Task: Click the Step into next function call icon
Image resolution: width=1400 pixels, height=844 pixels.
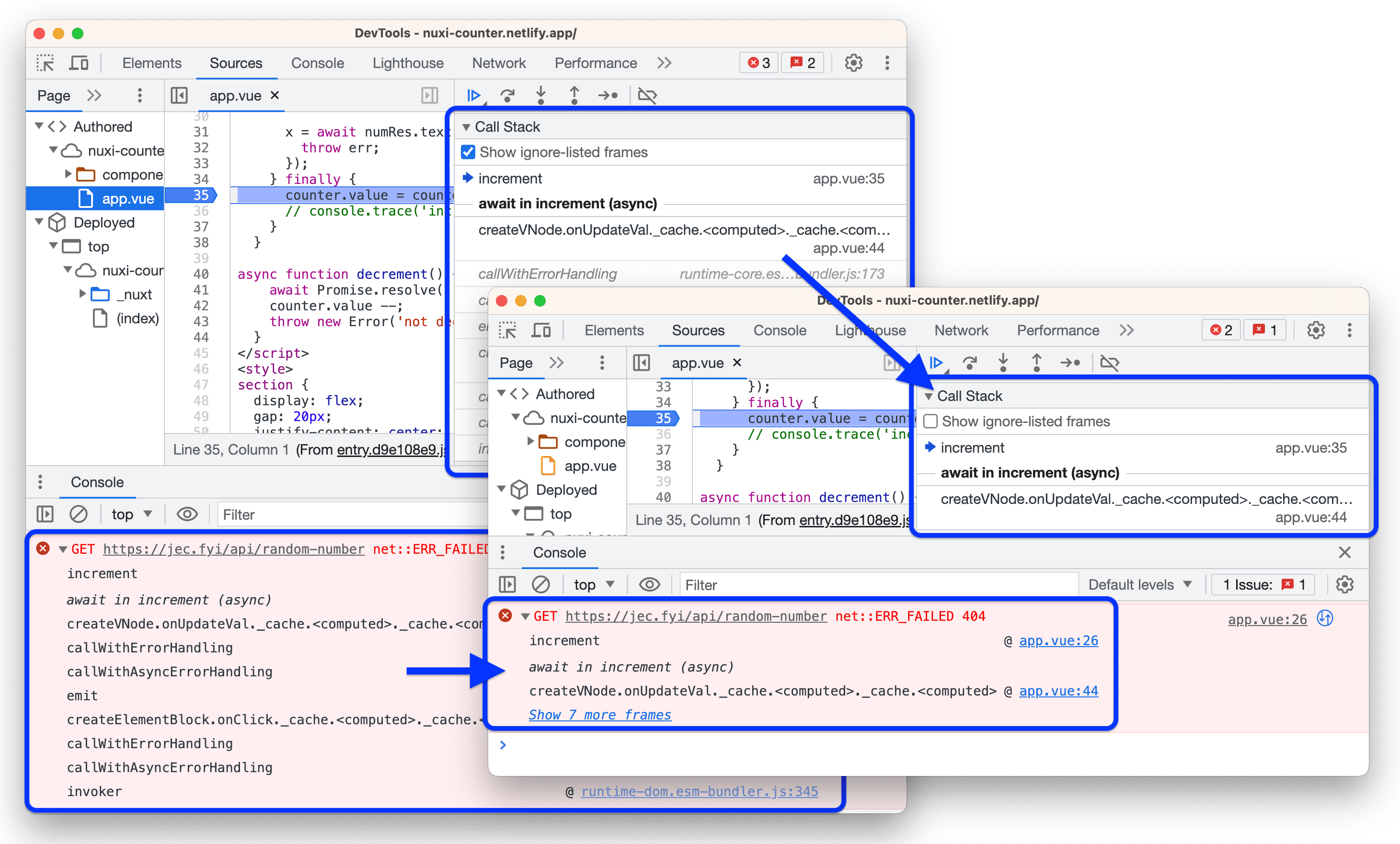Action: pyautogui.click(x=542, y=93)
